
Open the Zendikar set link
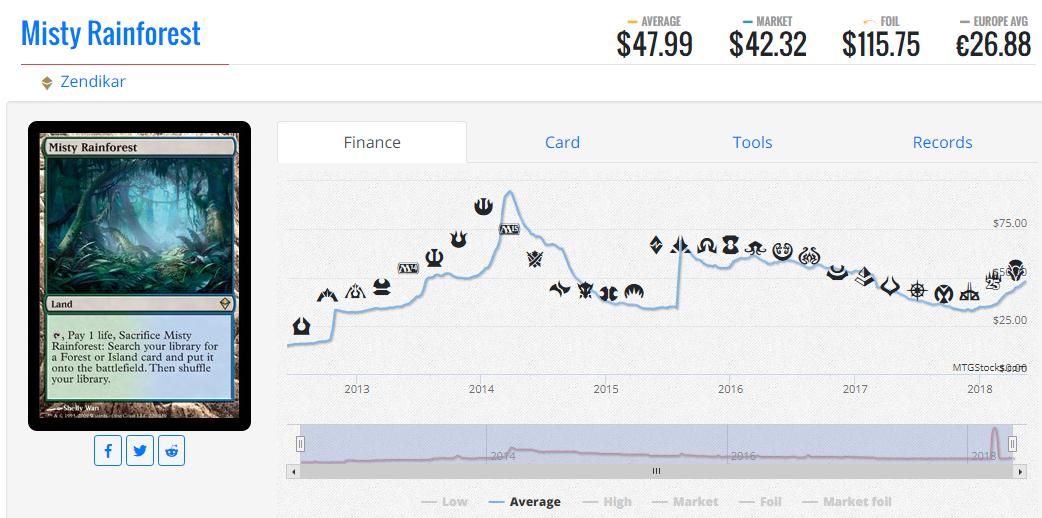point(93,82)
